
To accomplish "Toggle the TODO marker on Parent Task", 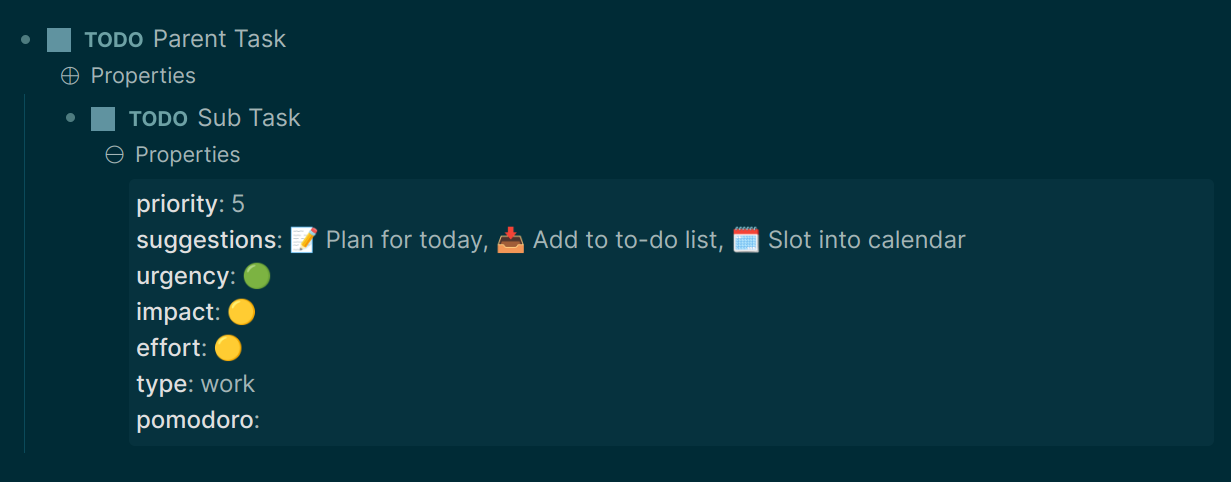I will pyautogui.click(x=114, y=40).
